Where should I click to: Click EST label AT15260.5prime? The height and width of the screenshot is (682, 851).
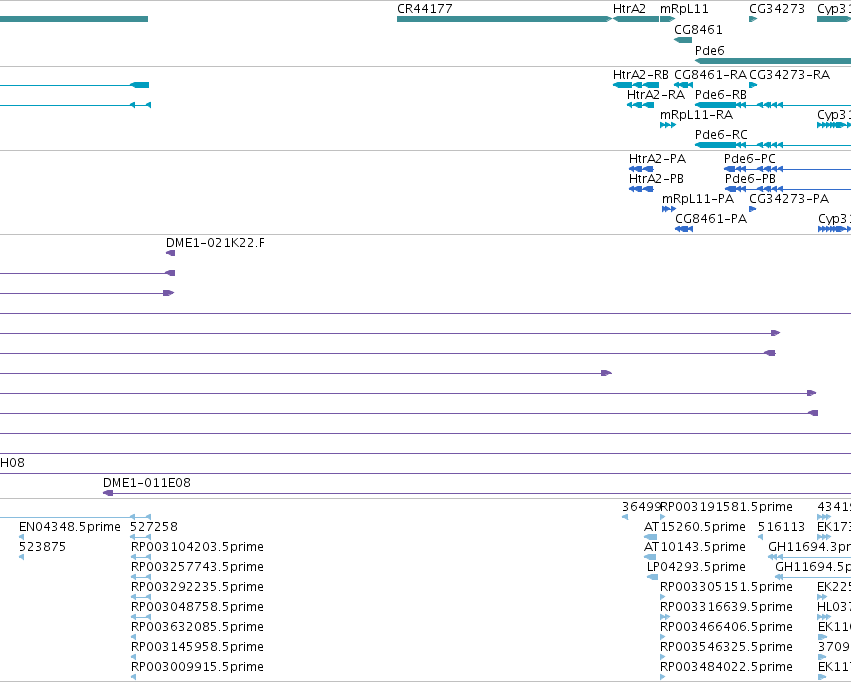pyautogui.click(x=695, y=527)
